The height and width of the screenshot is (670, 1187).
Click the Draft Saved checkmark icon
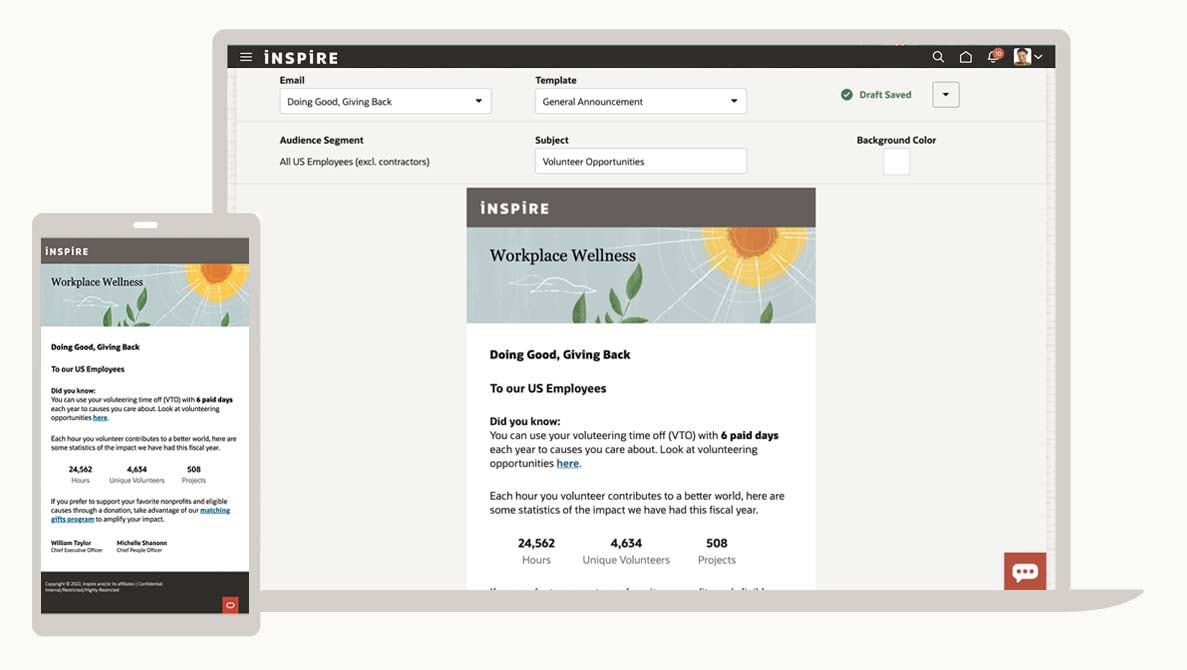(x=847, y=95)
